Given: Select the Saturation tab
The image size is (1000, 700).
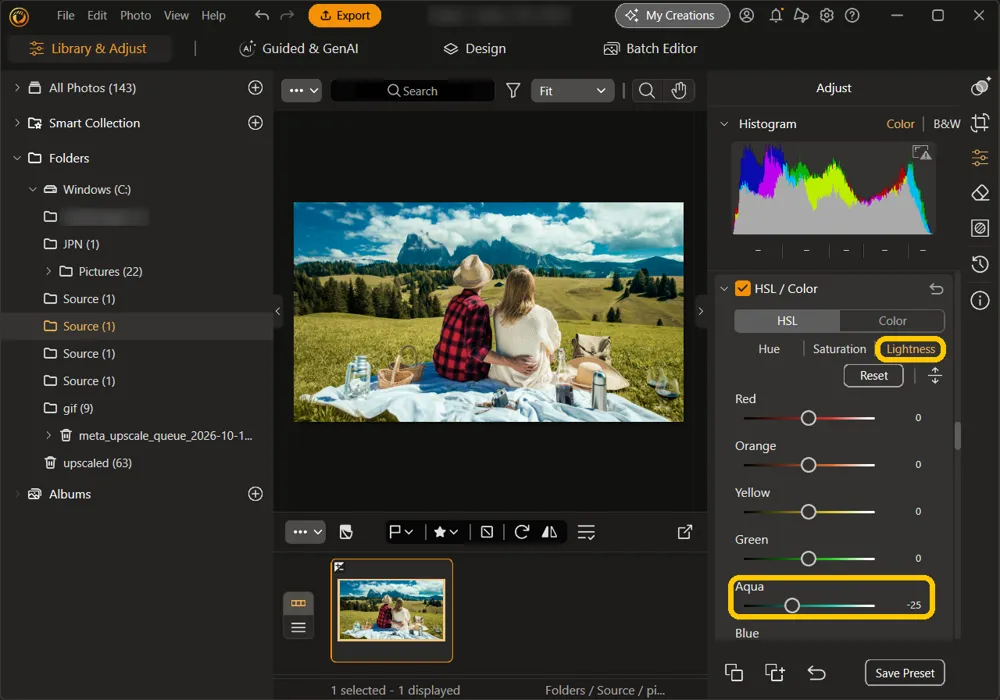Looking at the screenshot, I should coord(839,349).
